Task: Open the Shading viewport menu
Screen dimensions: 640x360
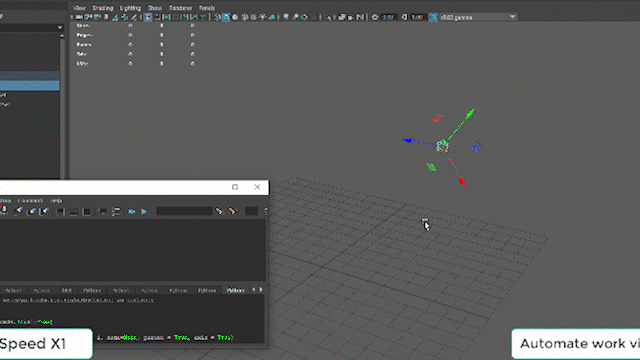Action: [103, 8]
